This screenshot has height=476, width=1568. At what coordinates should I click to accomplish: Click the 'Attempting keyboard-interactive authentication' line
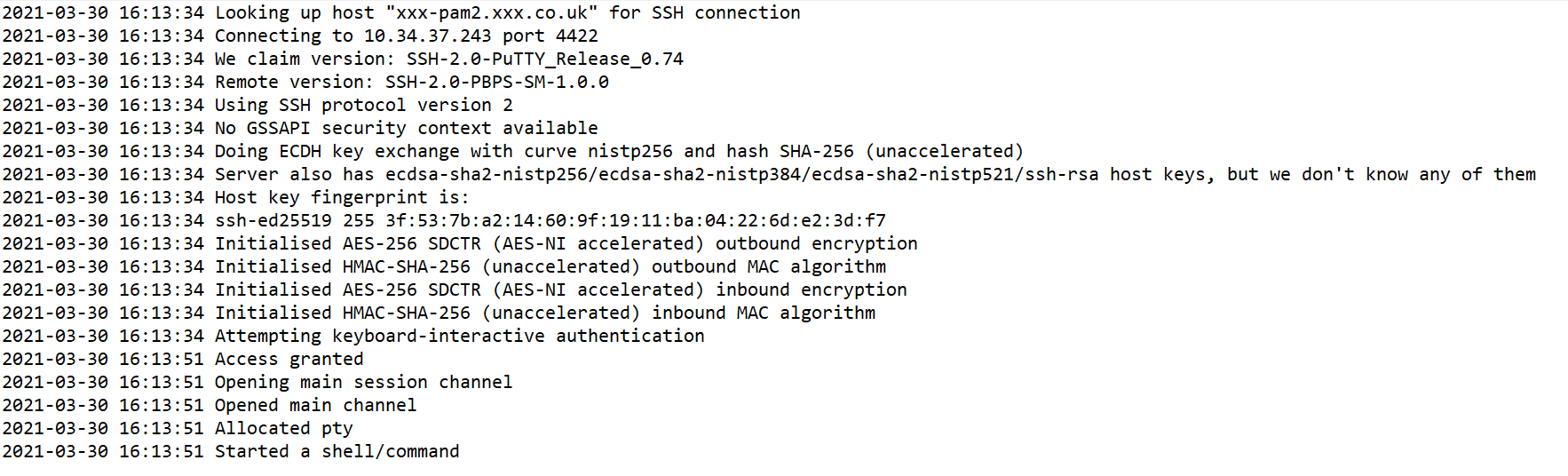click(x=459, y=337)
